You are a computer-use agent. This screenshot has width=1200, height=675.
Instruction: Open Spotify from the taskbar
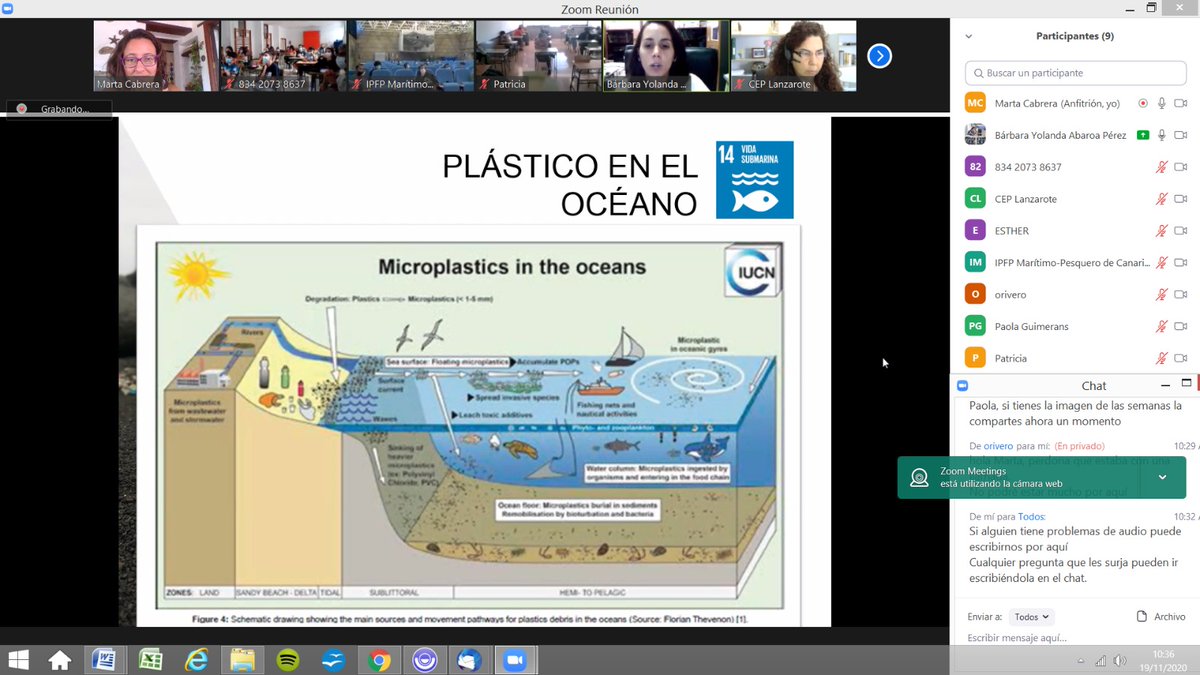point(287,660)
